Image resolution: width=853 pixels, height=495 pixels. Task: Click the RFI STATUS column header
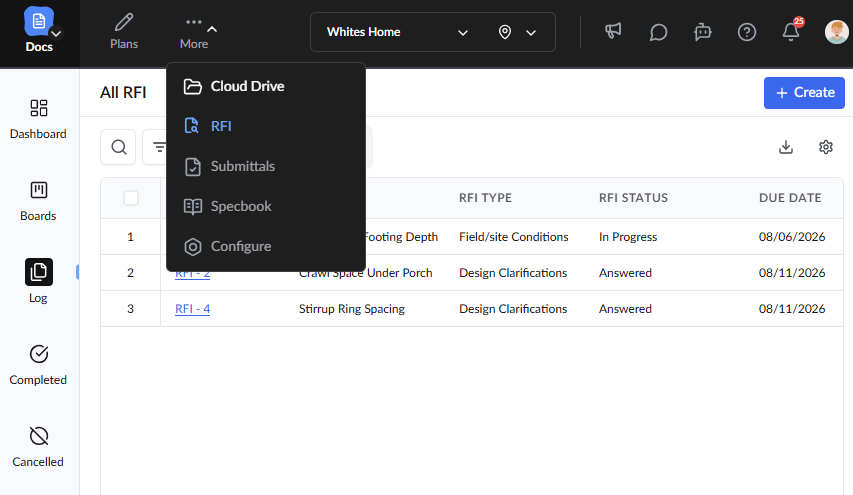633,198
